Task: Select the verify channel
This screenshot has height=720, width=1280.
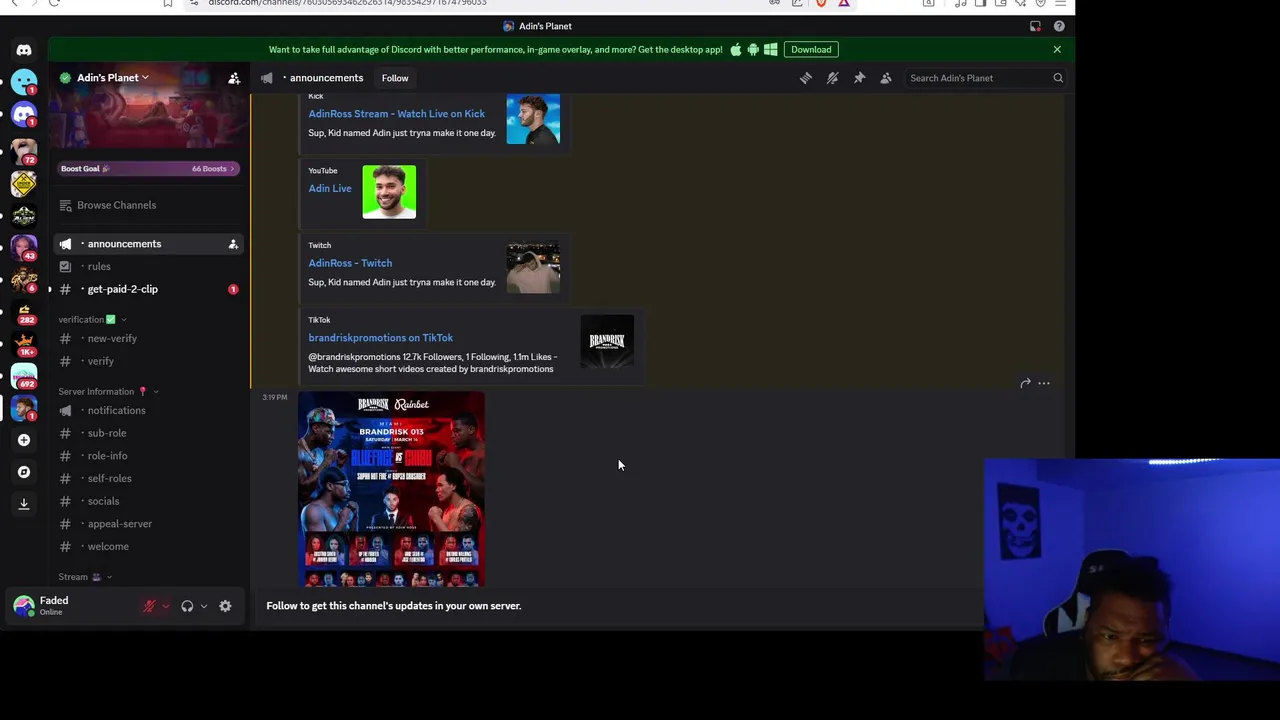Action: click(x=148, y=361)
